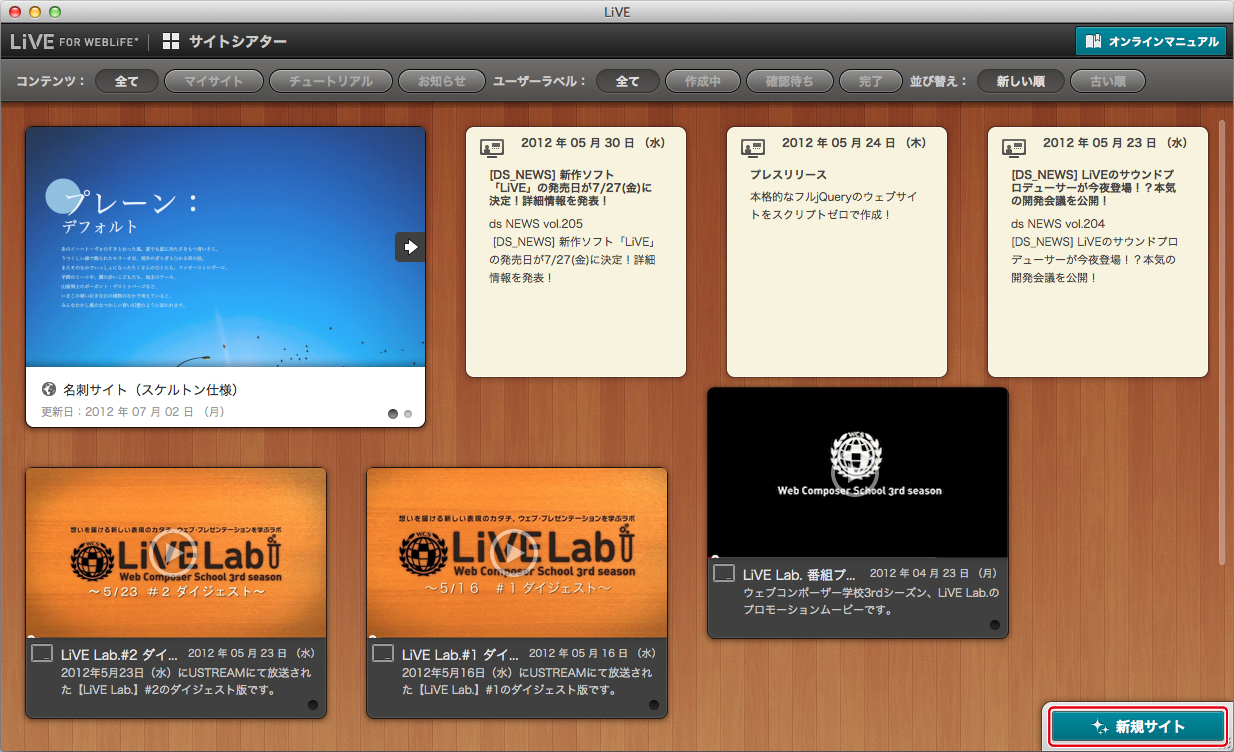Sort by 新しい順
This screenshot has height=752, width=1234.
pos(1021,81)
